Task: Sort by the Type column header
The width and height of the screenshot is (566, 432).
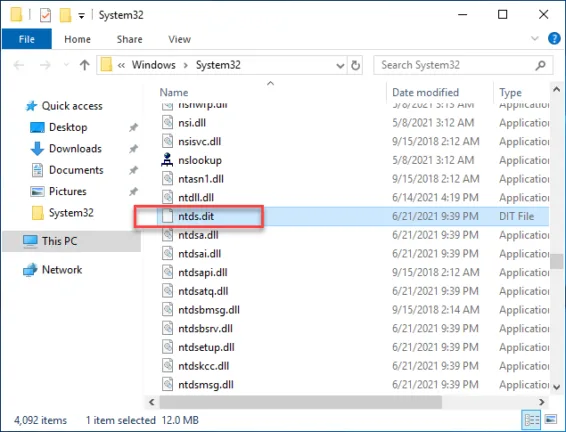Action: coord(510,92)
